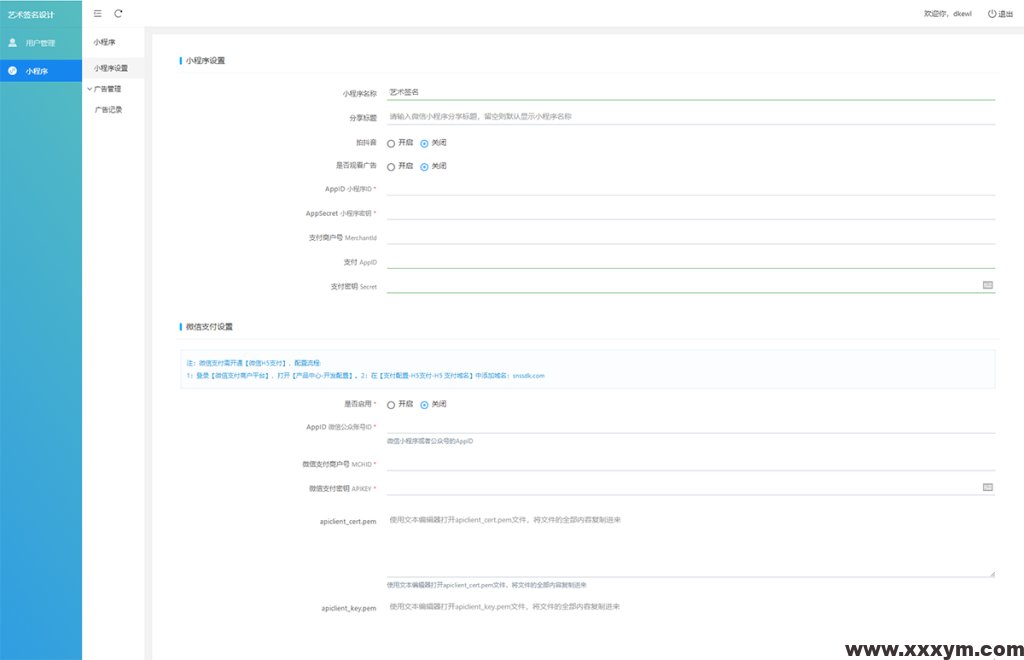Select 关闭 radio for 拍抖音
The width and height of the screenshot is (1024, 660).
424,143
